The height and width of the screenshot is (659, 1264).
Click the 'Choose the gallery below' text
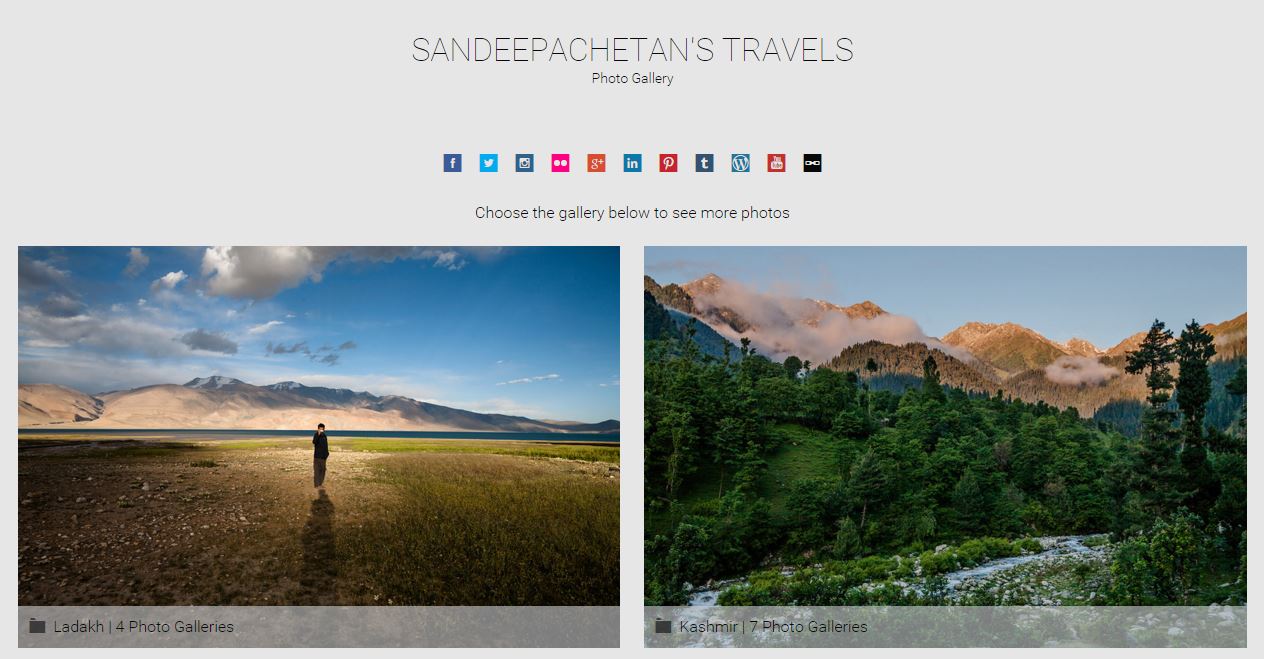pyautogui.click(x=632, y=213)
